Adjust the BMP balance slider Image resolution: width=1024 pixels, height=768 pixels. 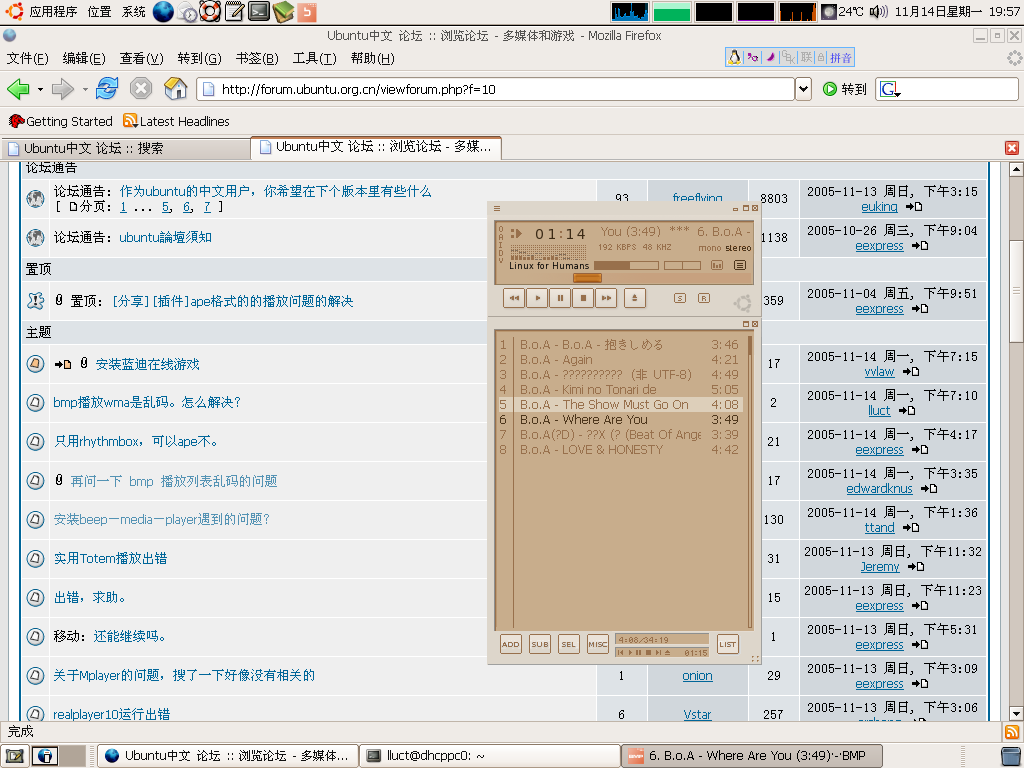682,265
